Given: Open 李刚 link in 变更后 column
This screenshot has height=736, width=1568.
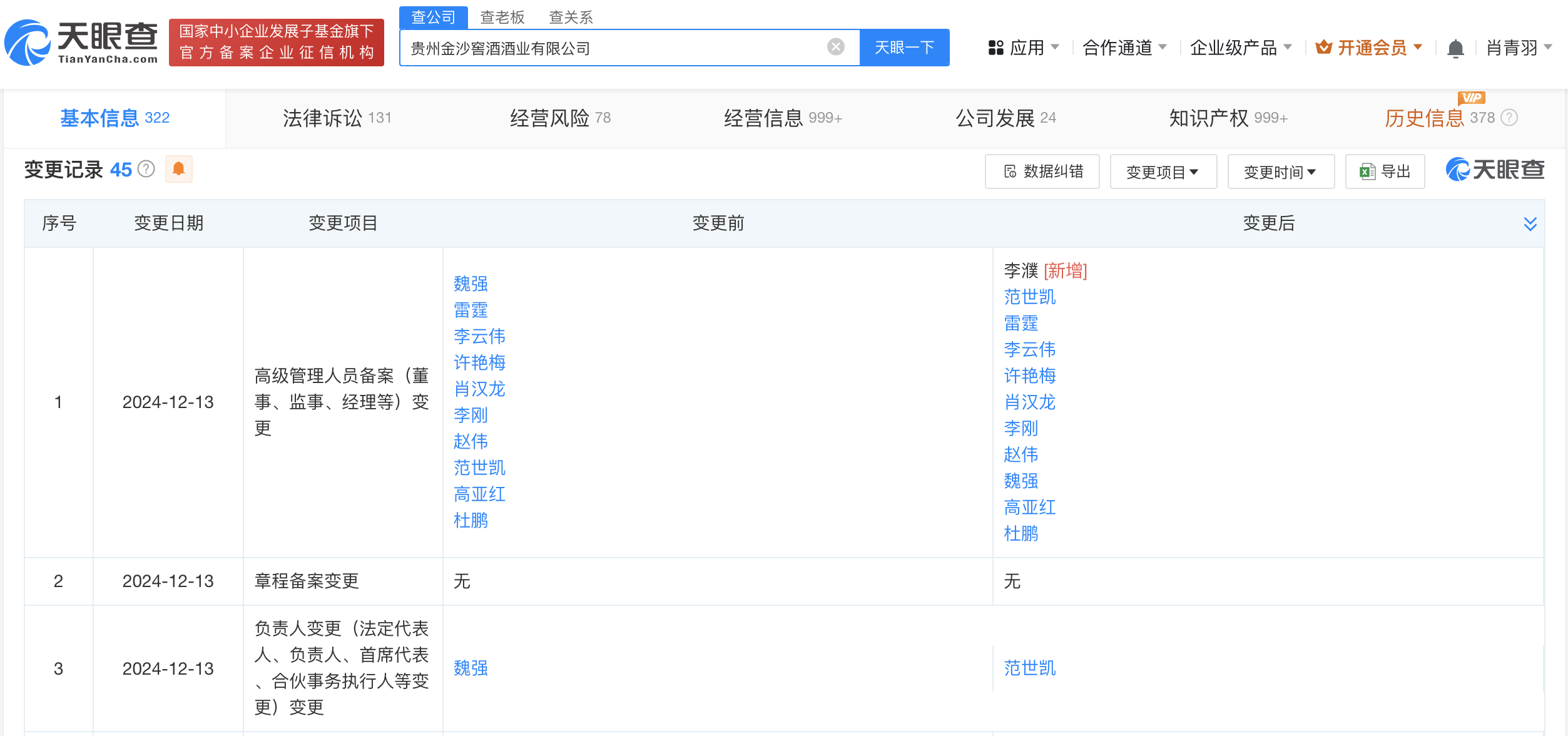Looking at the screenshot, I should point(1021,429).
